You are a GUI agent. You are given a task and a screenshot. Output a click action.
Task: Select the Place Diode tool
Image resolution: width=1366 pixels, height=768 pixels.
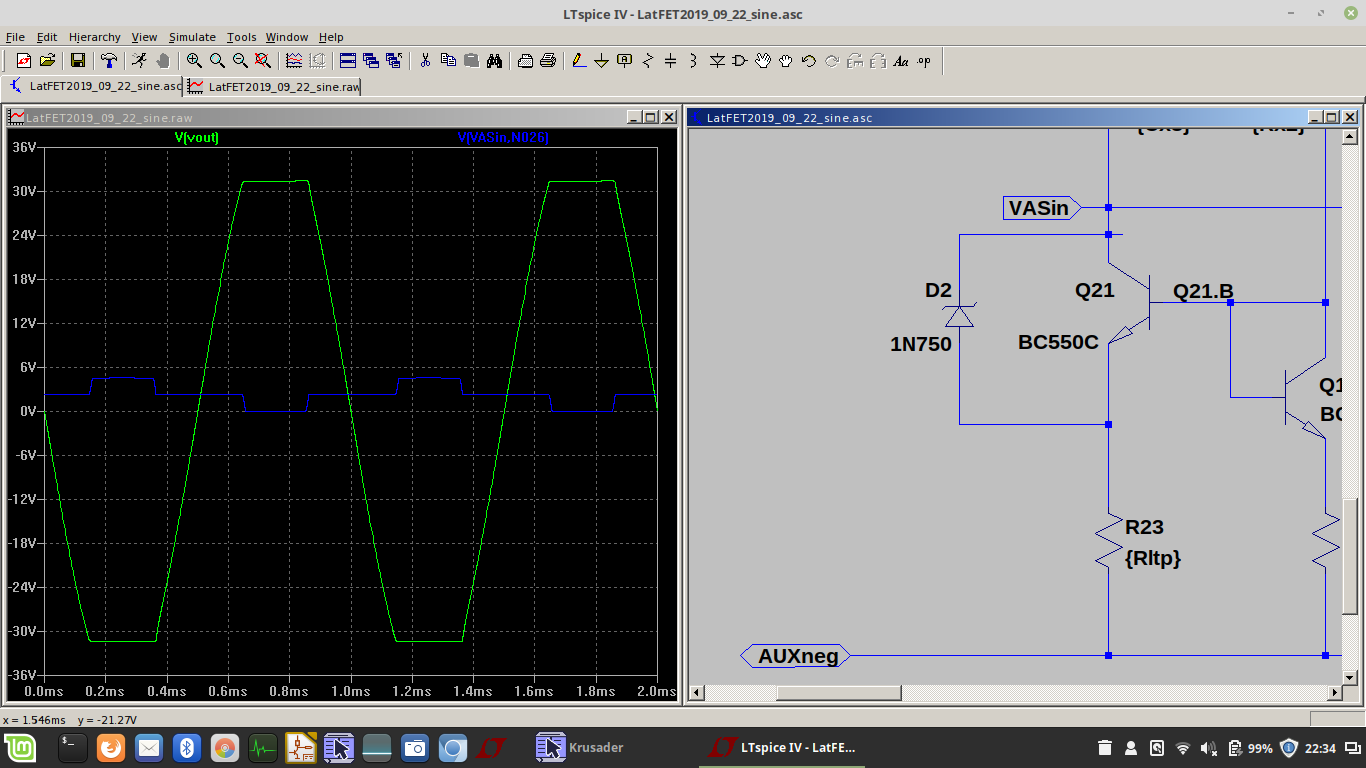point(717,61)
